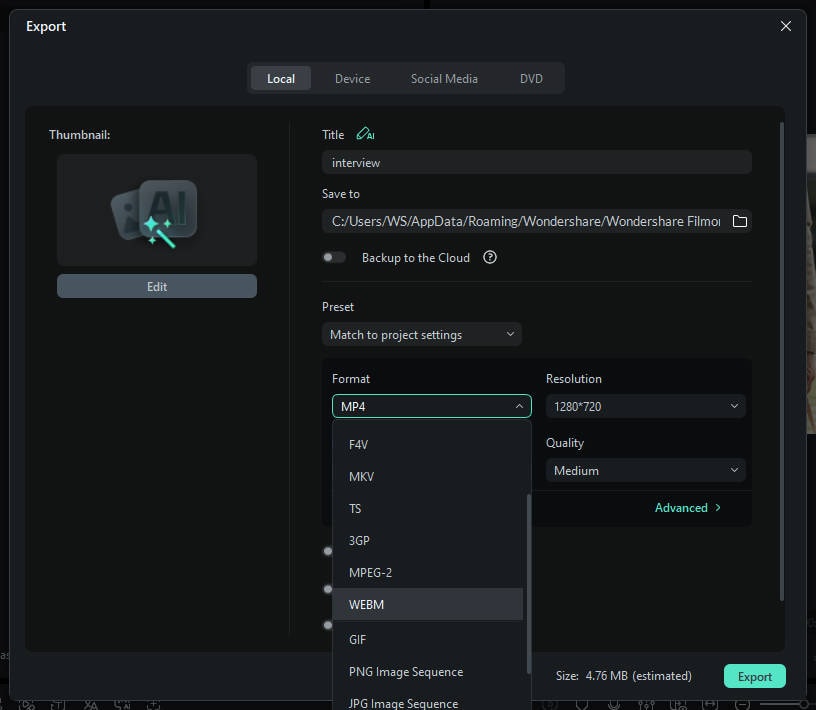Click the Title input field
The image size is (816, 710).
(537, 162)
